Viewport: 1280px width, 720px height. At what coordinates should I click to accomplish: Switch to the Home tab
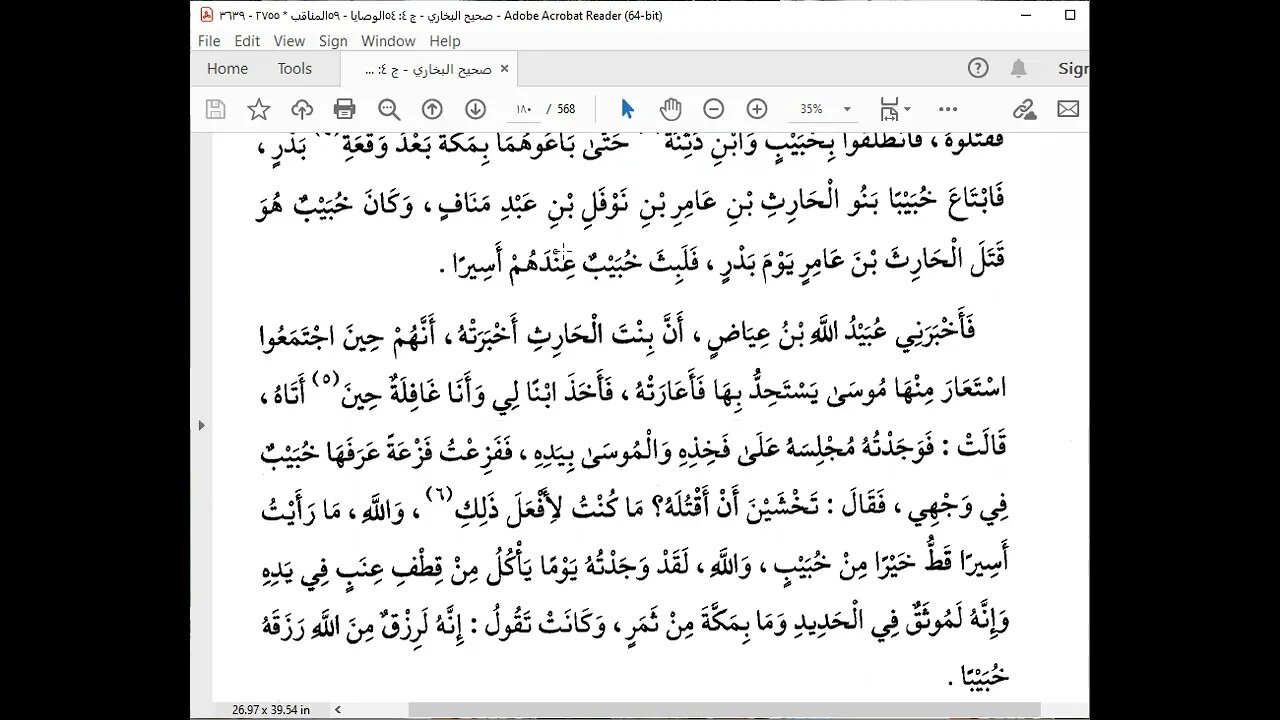[227, 69]
